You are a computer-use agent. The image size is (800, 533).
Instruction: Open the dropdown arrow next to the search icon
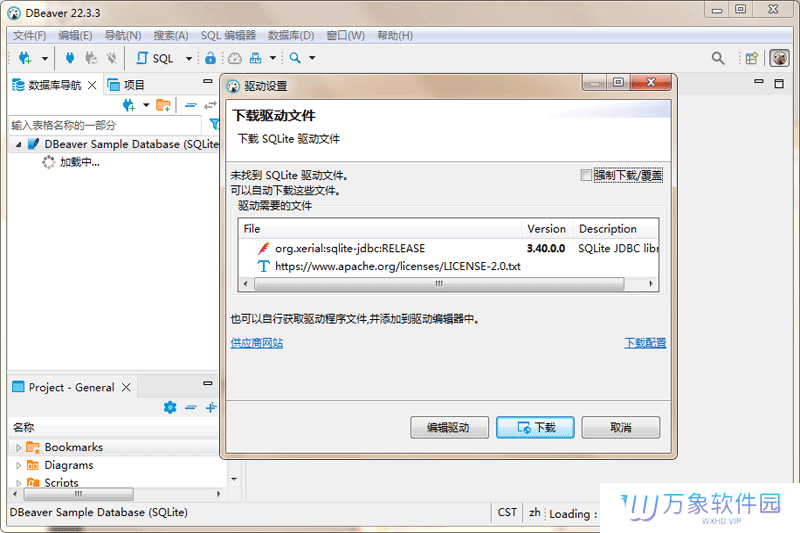312,58
